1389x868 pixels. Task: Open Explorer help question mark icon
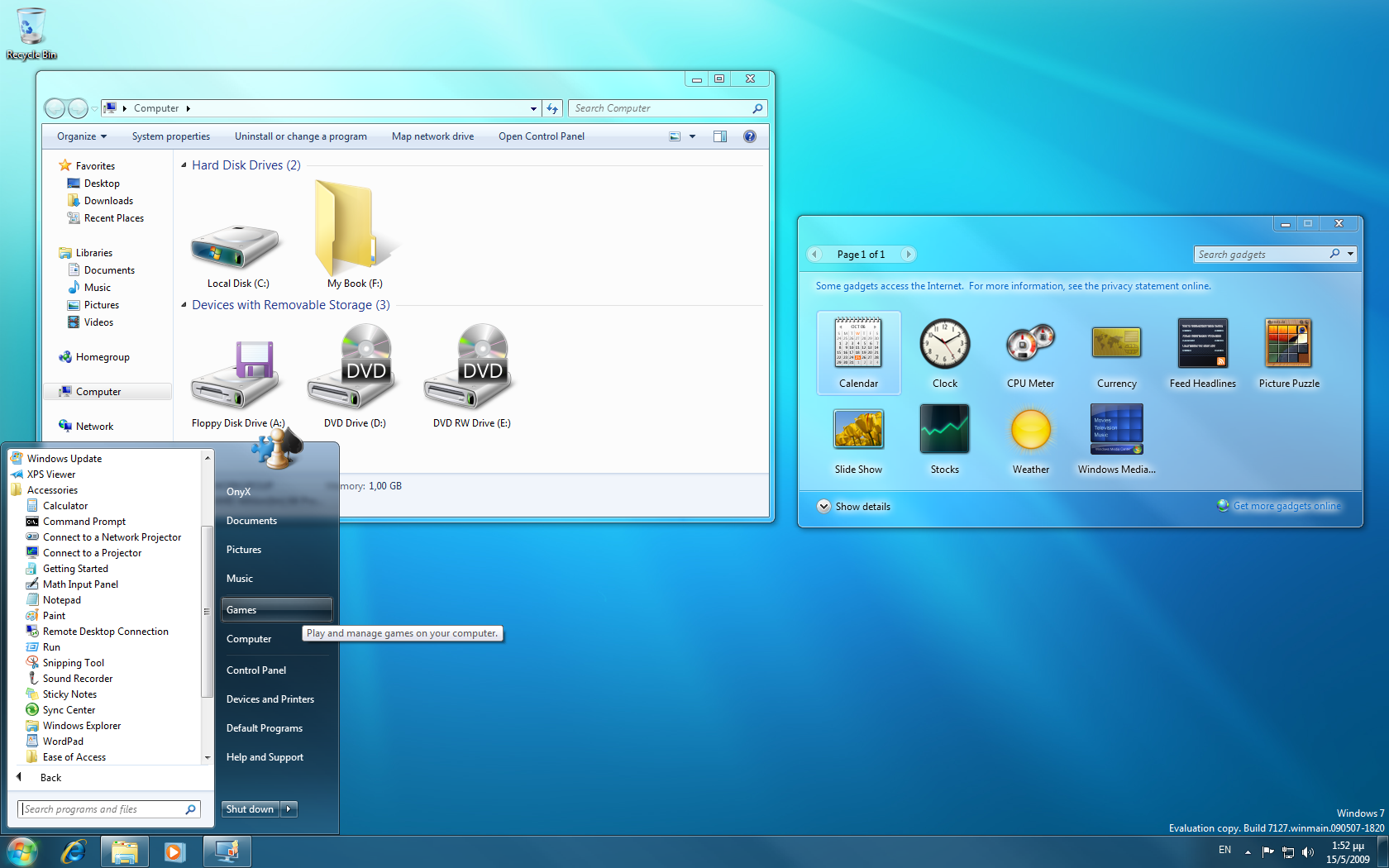[x=749, y=136]
